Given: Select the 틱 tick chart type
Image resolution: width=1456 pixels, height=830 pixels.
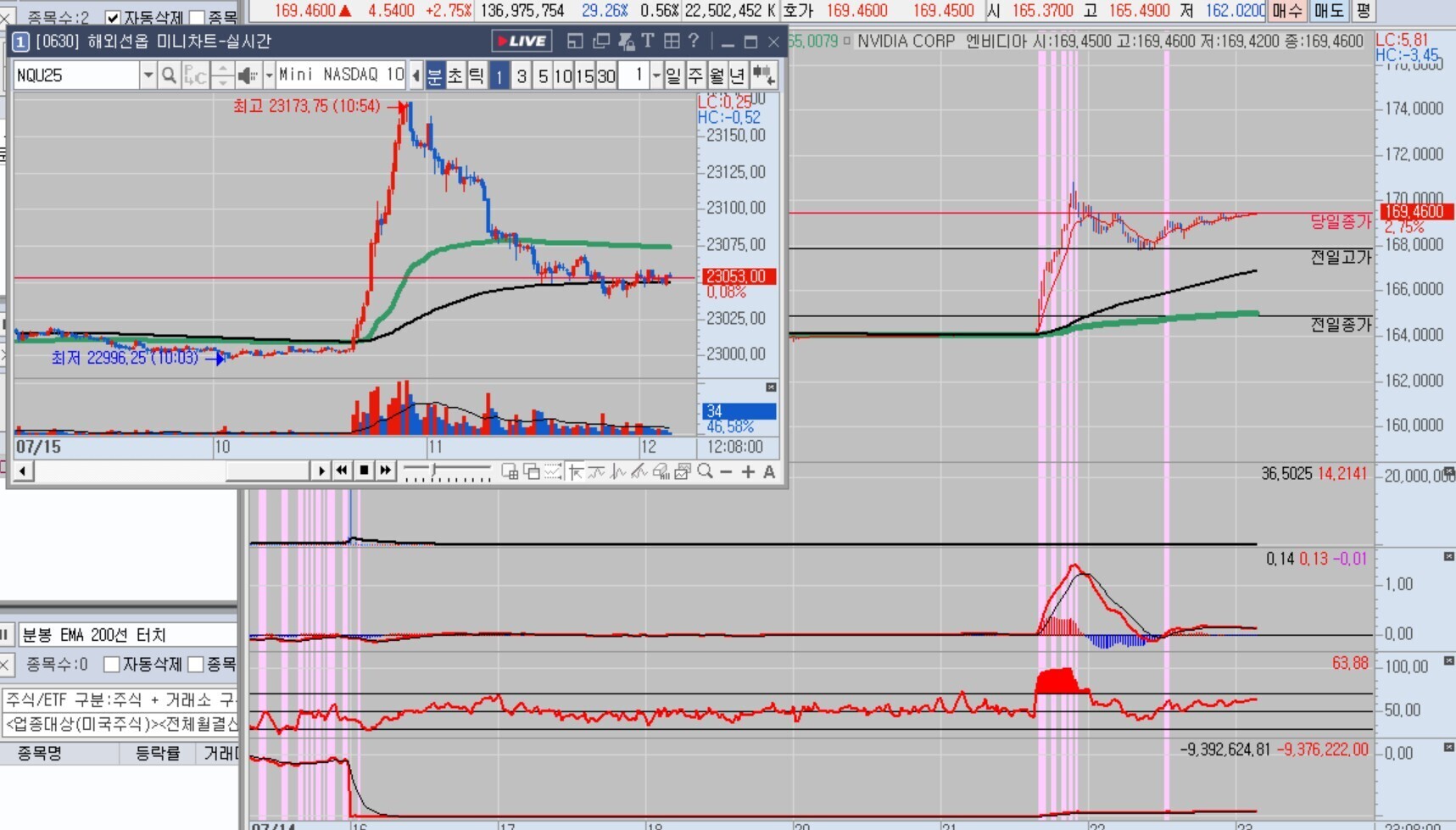Looking at the screenshot, I should pos(477,75).
